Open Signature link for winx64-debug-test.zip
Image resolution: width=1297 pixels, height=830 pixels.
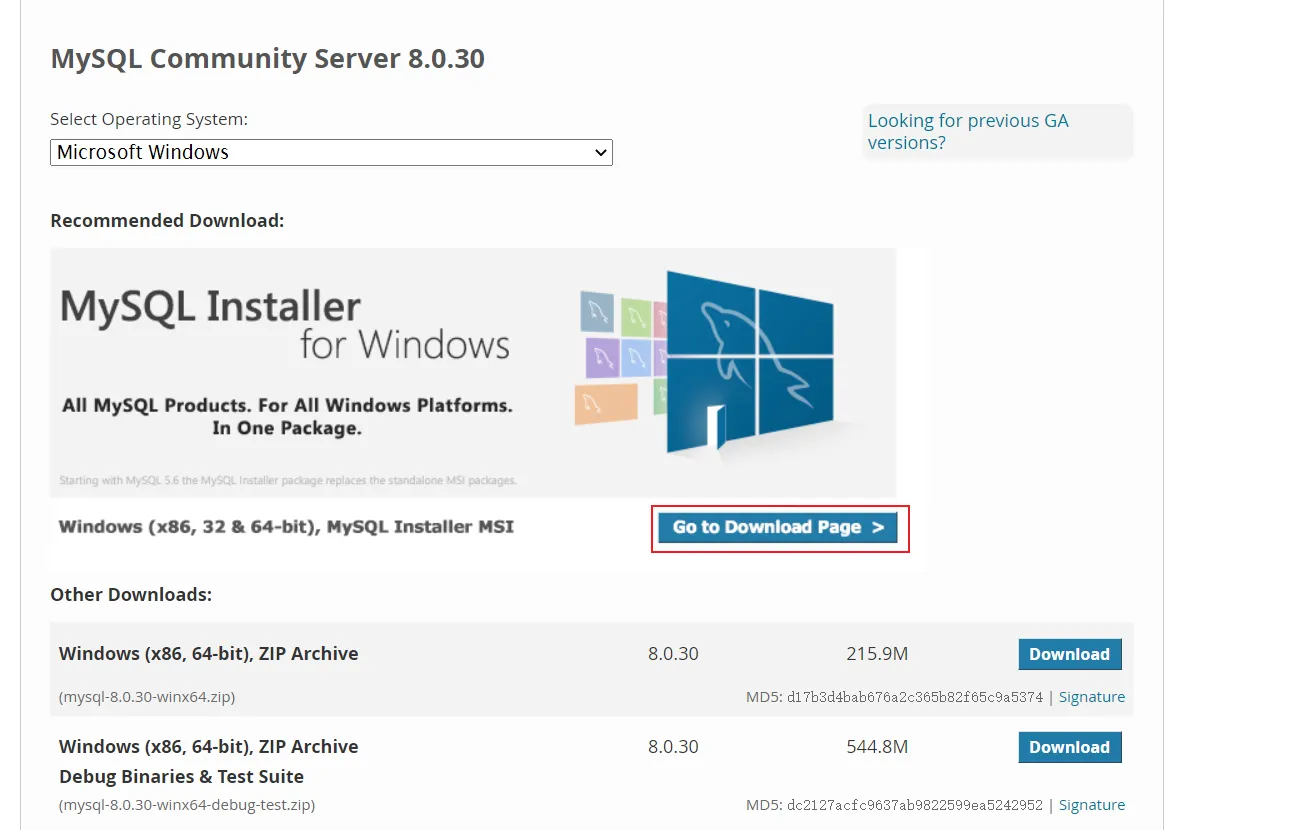1092,805
